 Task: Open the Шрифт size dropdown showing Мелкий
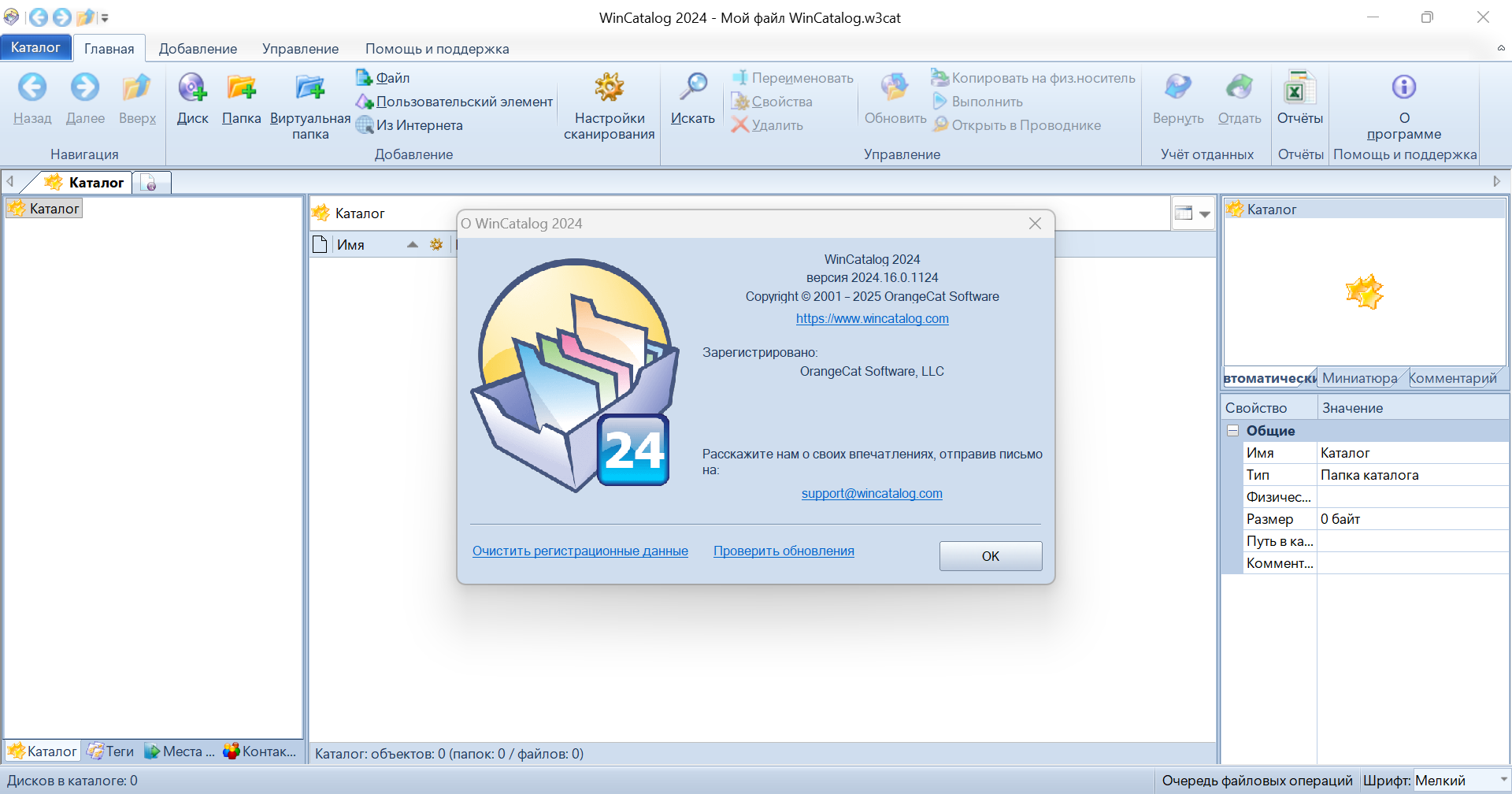point(1462,781)
